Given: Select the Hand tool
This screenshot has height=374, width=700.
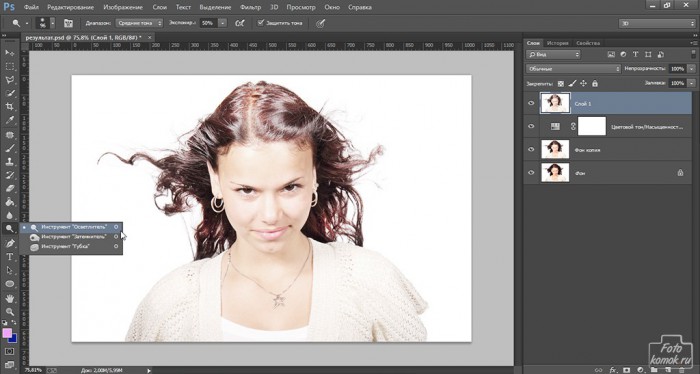Looking at the screenshot, I should pos(9,298).
